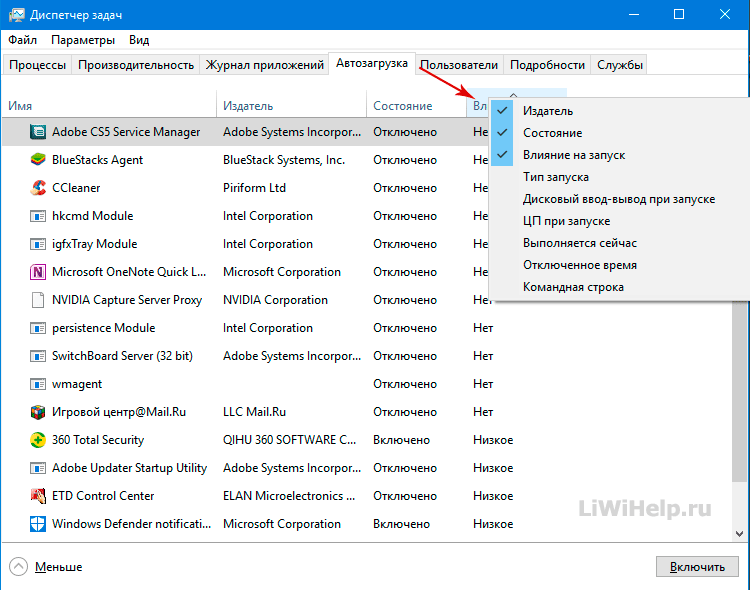Select the wmagent row name
The width and height of the screenshot is (750, 590).
point(77,384)
